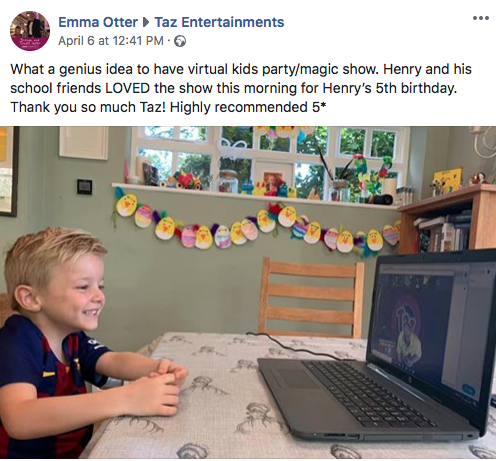Click the window sill decorations in photo

click(x=260, y=182)
